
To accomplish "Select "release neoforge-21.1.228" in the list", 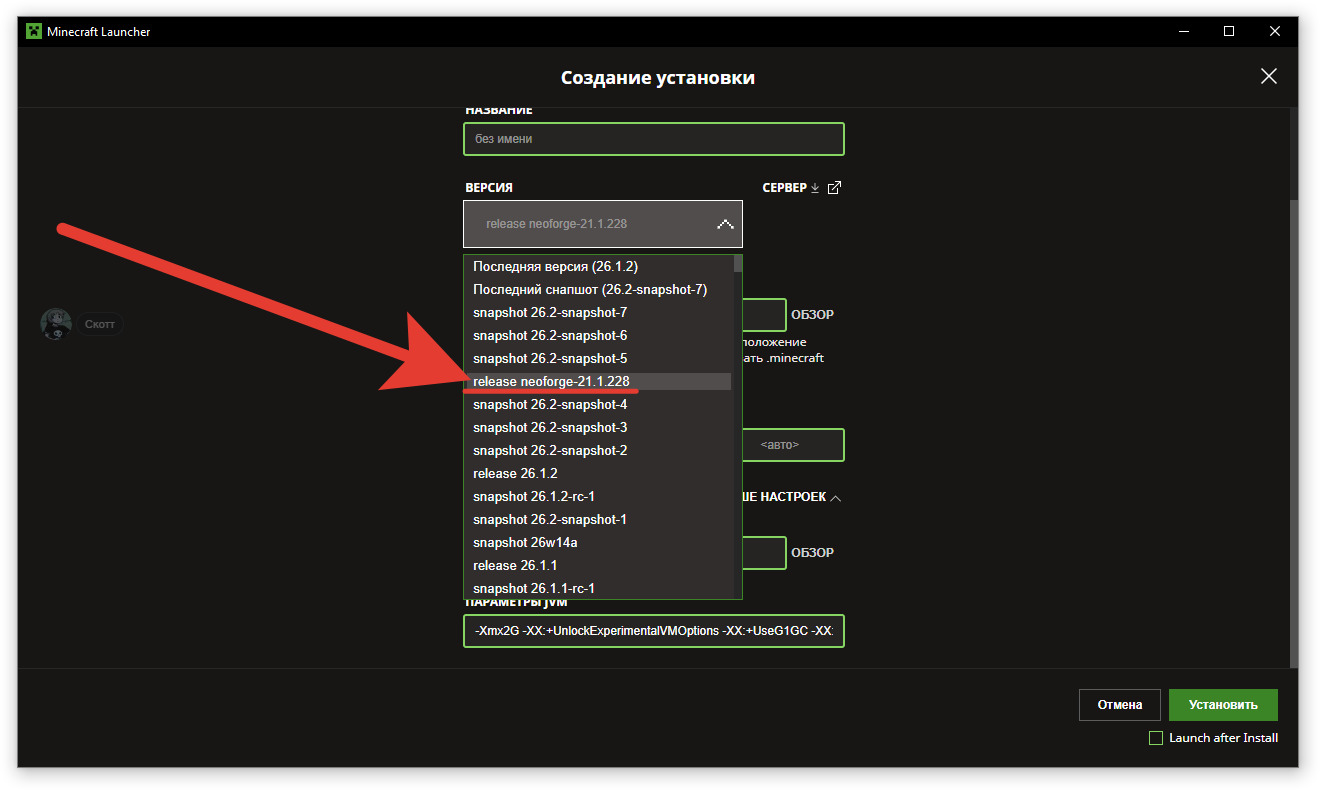I will coord(598,382).
